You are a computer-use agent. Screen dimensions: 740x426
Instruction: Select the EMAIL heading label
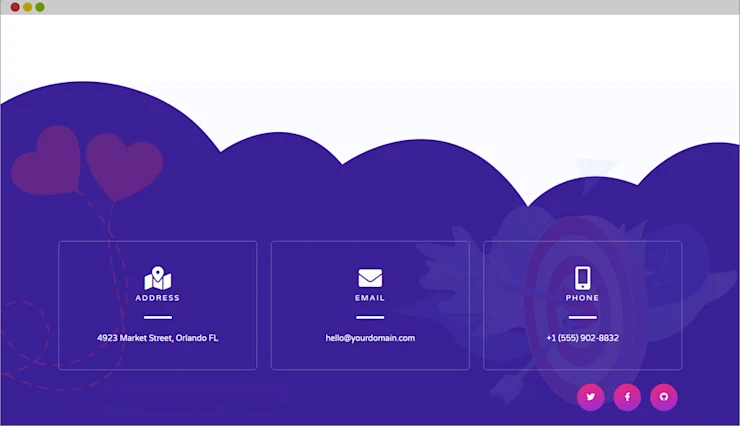pos(370,298)
